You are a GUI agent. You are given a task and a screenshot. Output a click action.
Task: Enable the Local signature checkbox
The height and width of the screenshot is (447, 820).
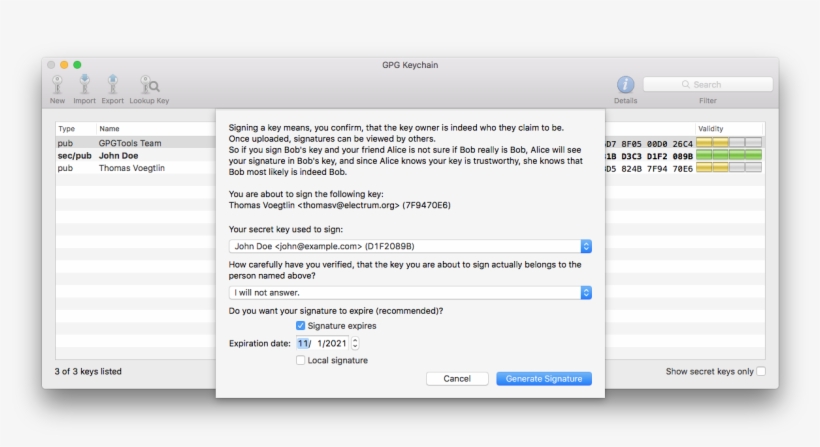tap(301, 360)
